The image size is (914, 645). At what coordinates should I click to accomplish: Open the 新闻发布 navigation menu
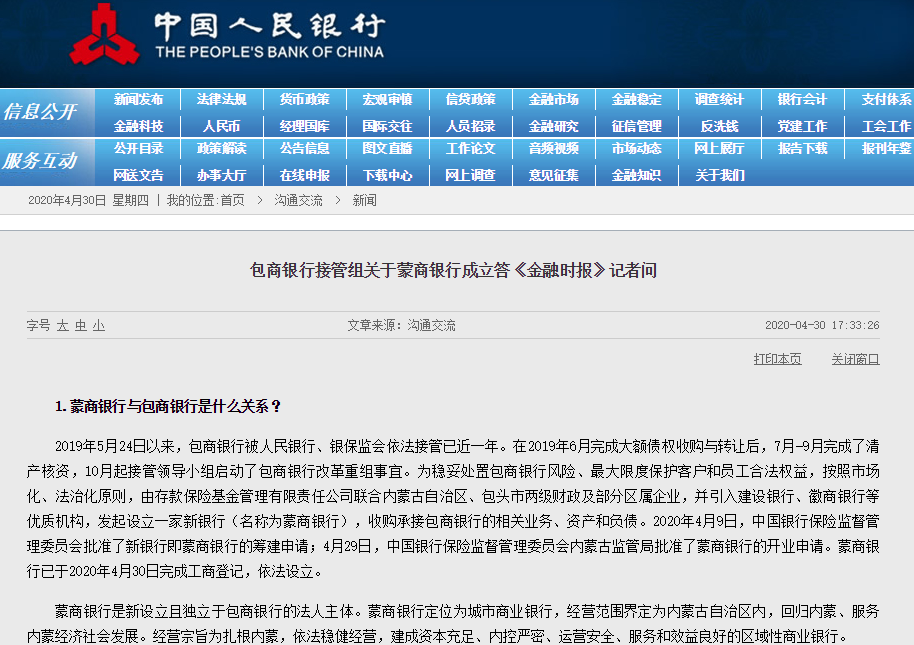pyautogui.click(x=138, y=100)
